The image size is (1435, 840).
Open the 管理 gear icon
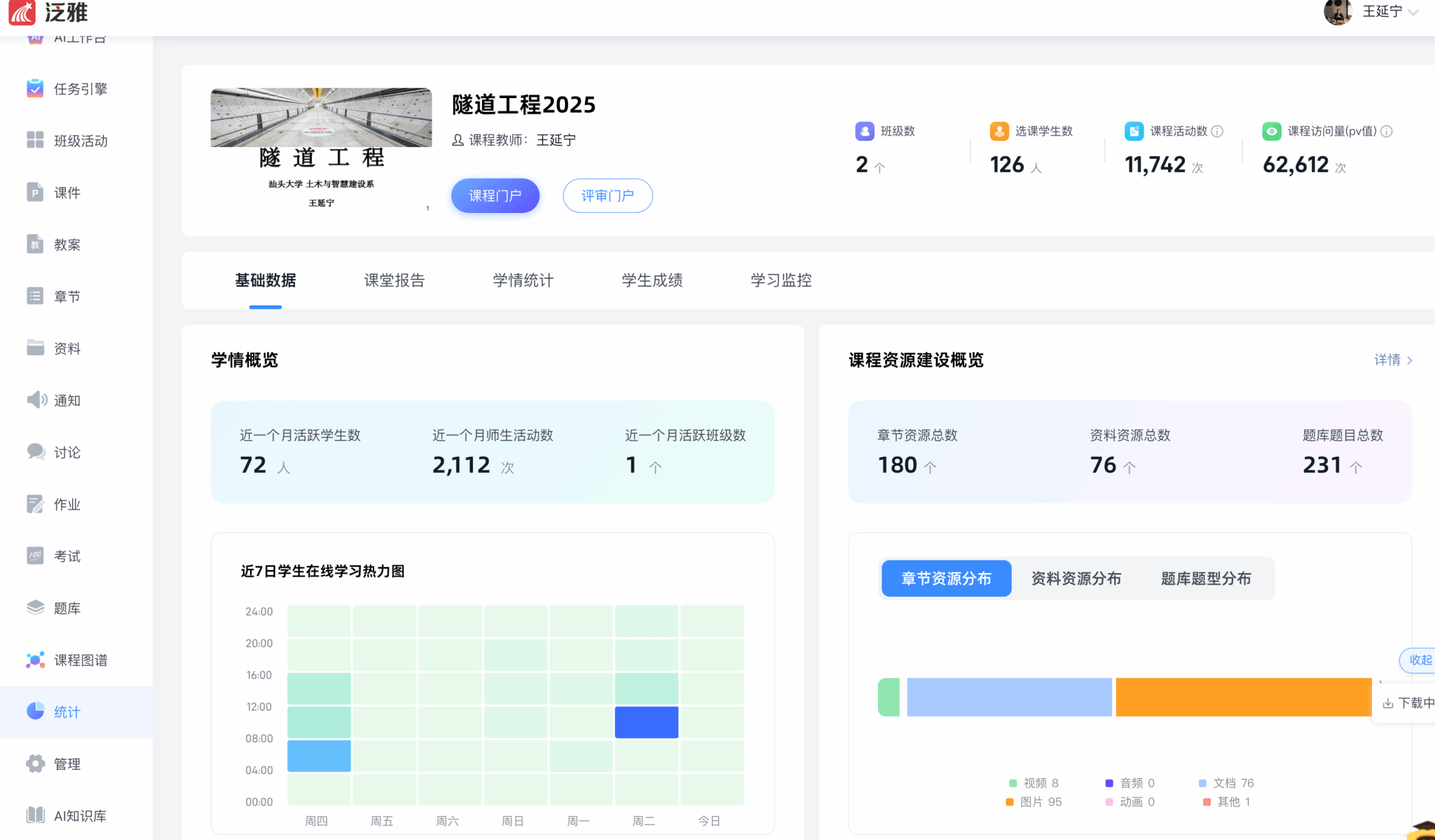tap(35, 764)
